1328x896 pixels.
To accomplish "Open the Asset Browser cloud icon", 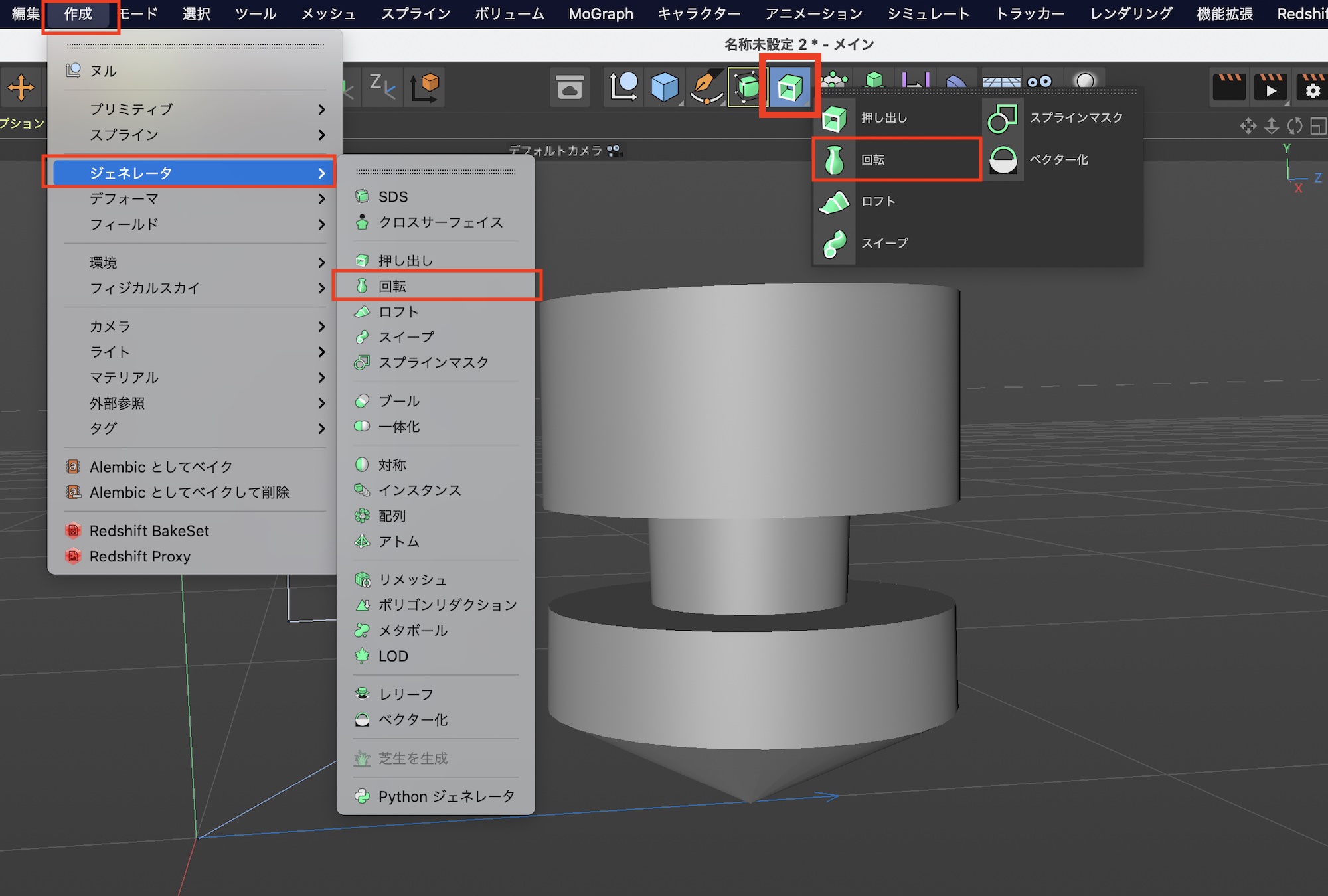I will point(570,87).
